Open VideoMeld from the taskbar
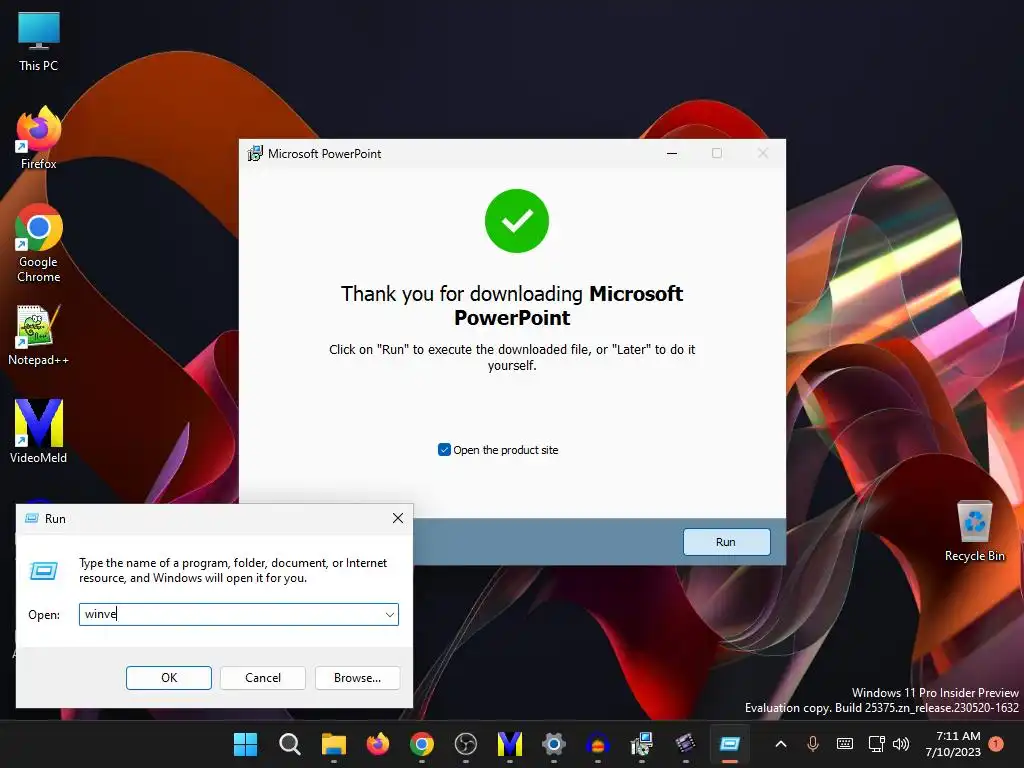 [510, 744]
